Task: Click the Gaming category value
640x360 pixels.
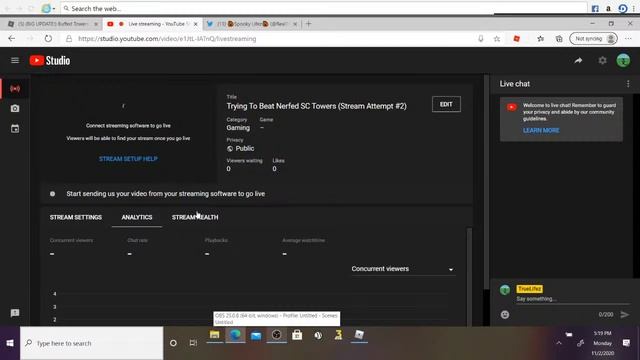Action: coord(238,128)
